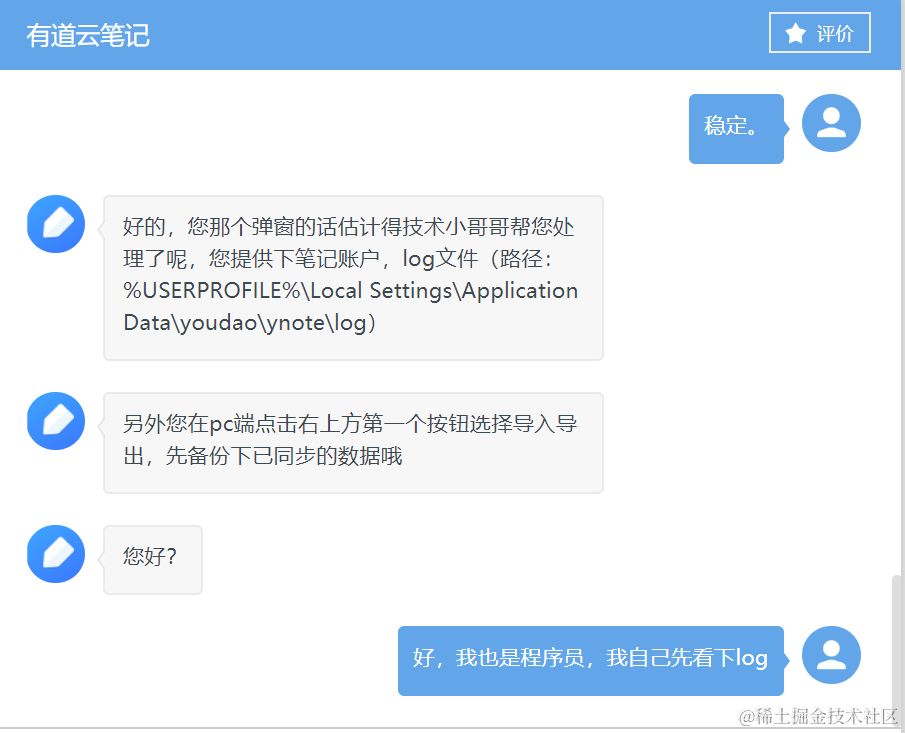Click agent avatar beside 您好? message
905x733 pixels.
point(56,554)
